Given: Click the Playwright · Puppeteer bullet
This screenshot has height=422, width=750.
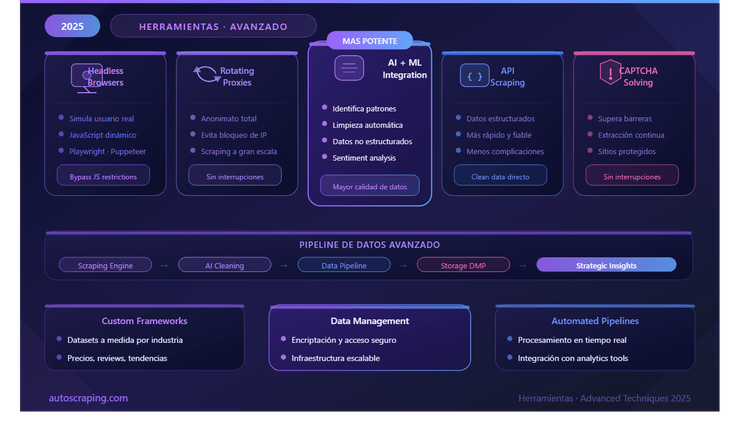Looking at the screenshot, I should tap(108, 152).
